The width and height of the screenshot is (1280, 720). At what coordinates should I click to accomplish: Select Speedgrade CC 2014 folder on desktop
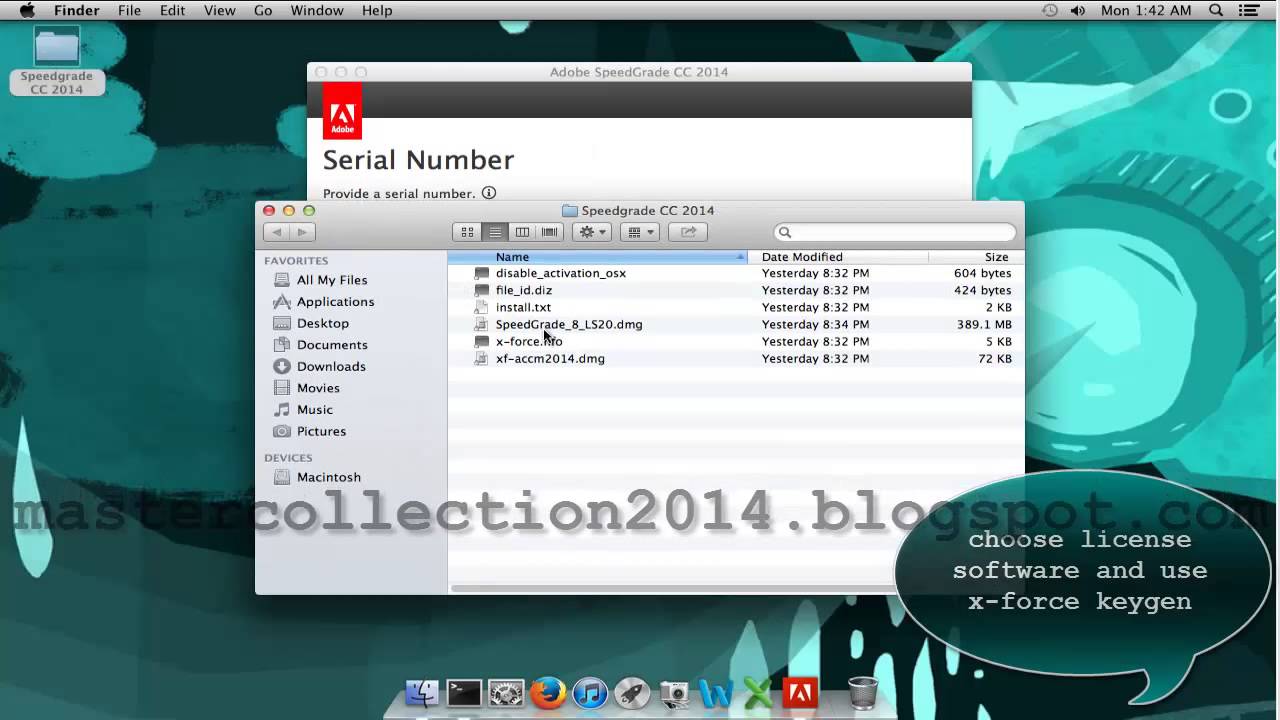[x=57, y=60]
